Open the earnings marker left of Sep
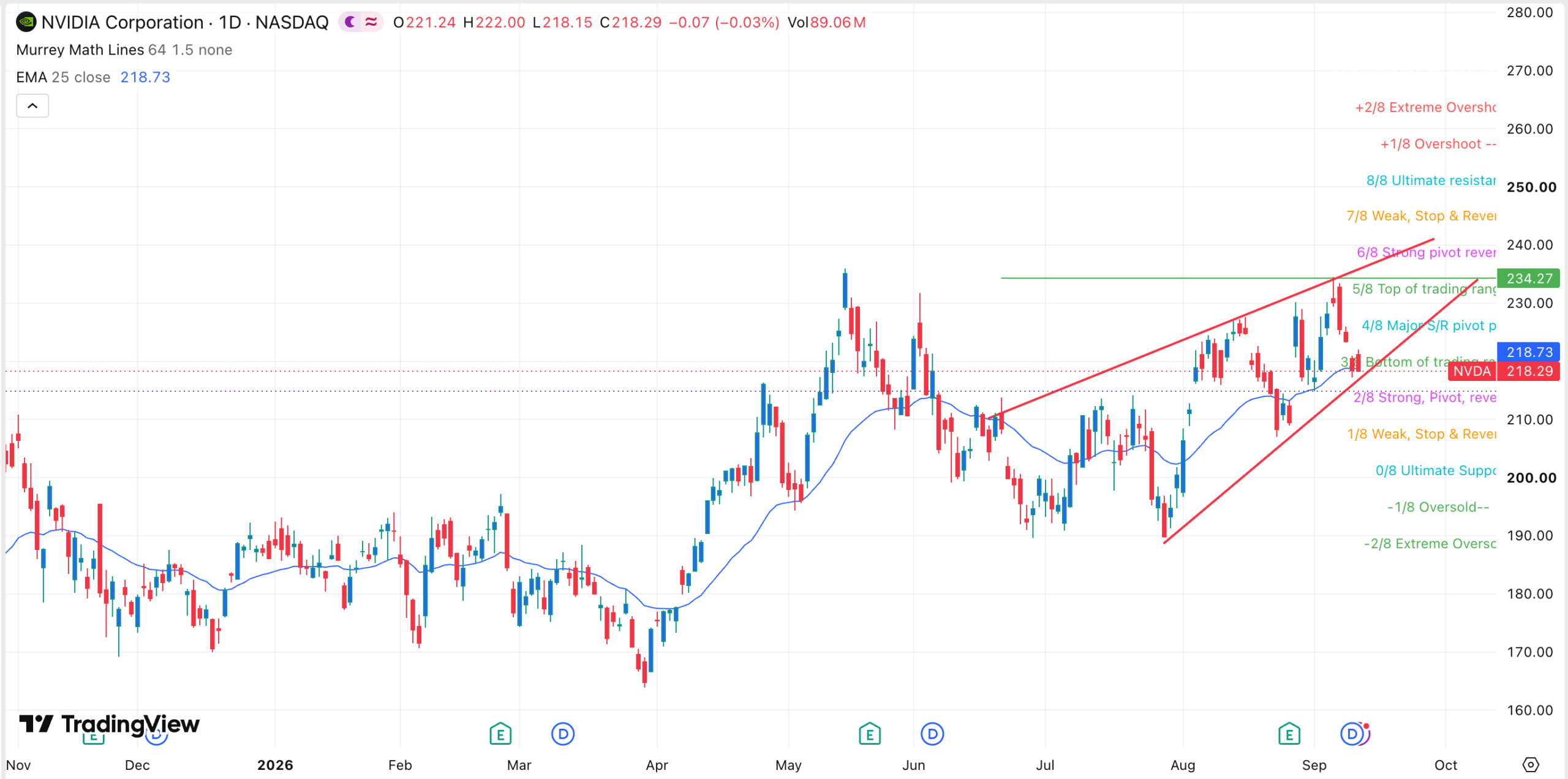 pos(1289,733)
